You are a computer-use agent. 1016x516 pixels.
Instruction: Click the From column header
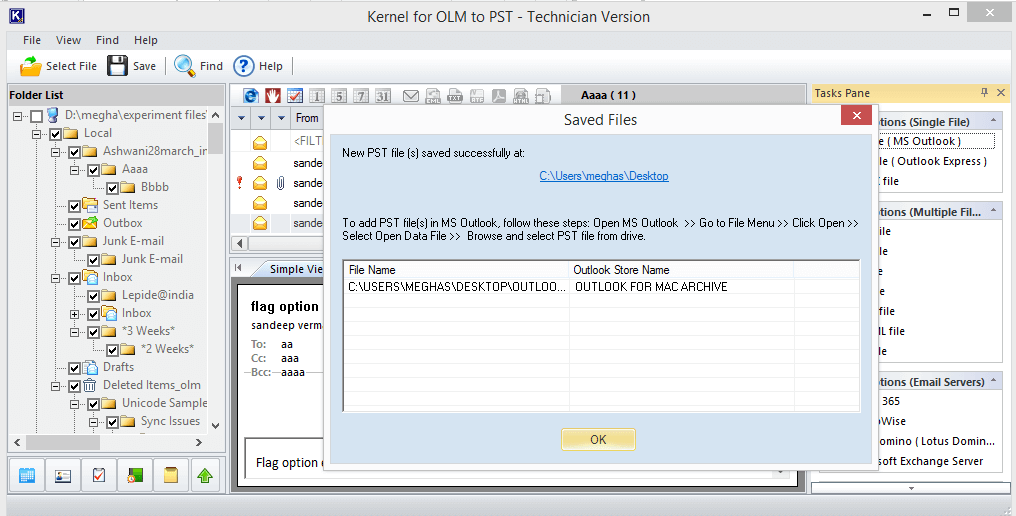coord(307,118)
